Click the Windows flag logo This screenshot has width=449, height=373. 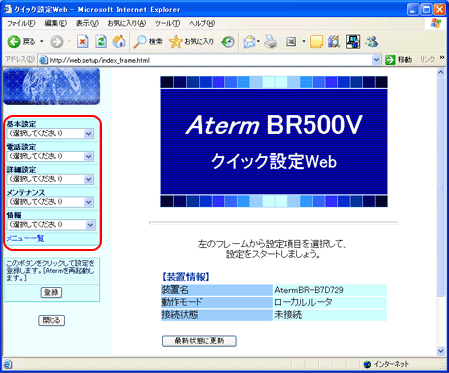click(436, 23)
